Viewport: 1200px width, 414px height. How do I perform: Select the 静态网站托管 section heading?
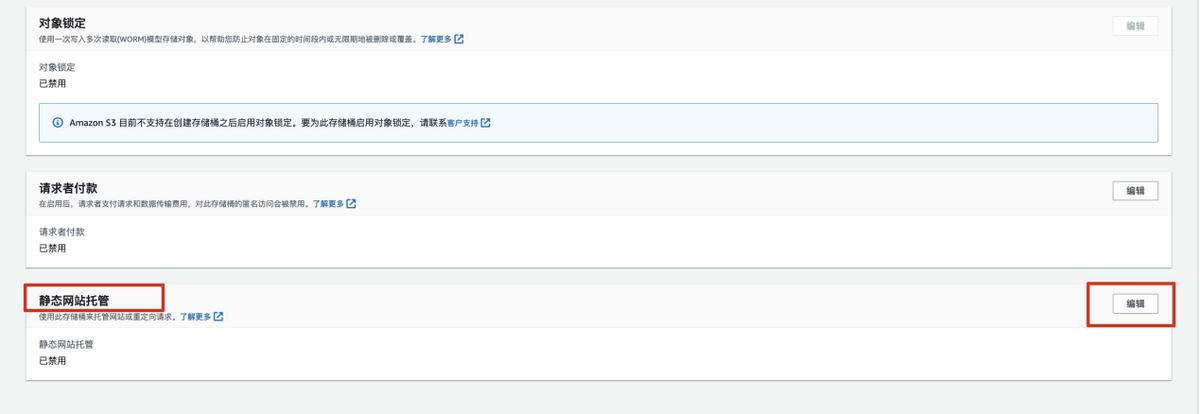click(74, 300)
